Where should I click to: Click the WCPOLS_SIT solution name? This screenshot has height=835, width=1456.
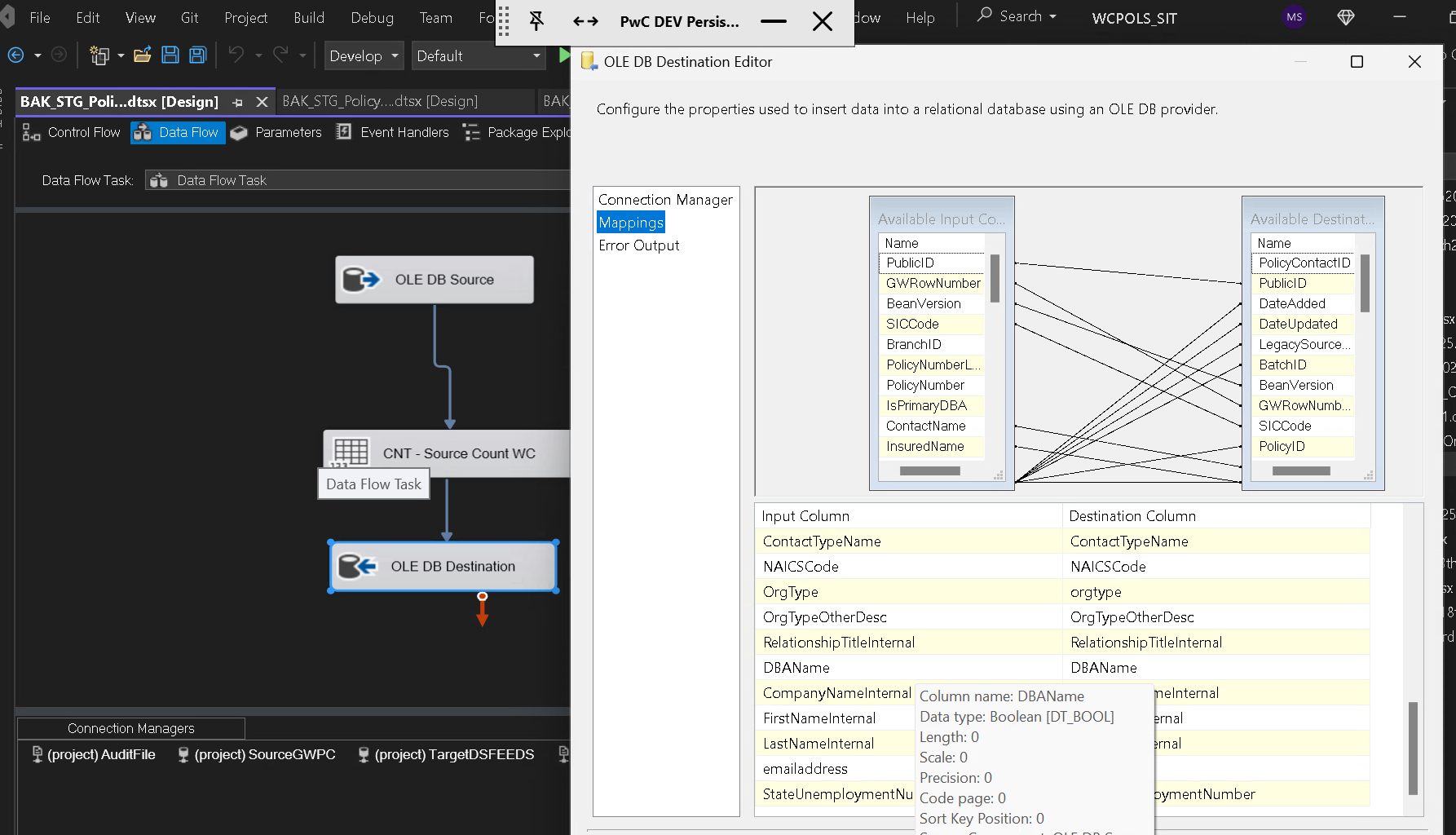(x=1134, y=18)
